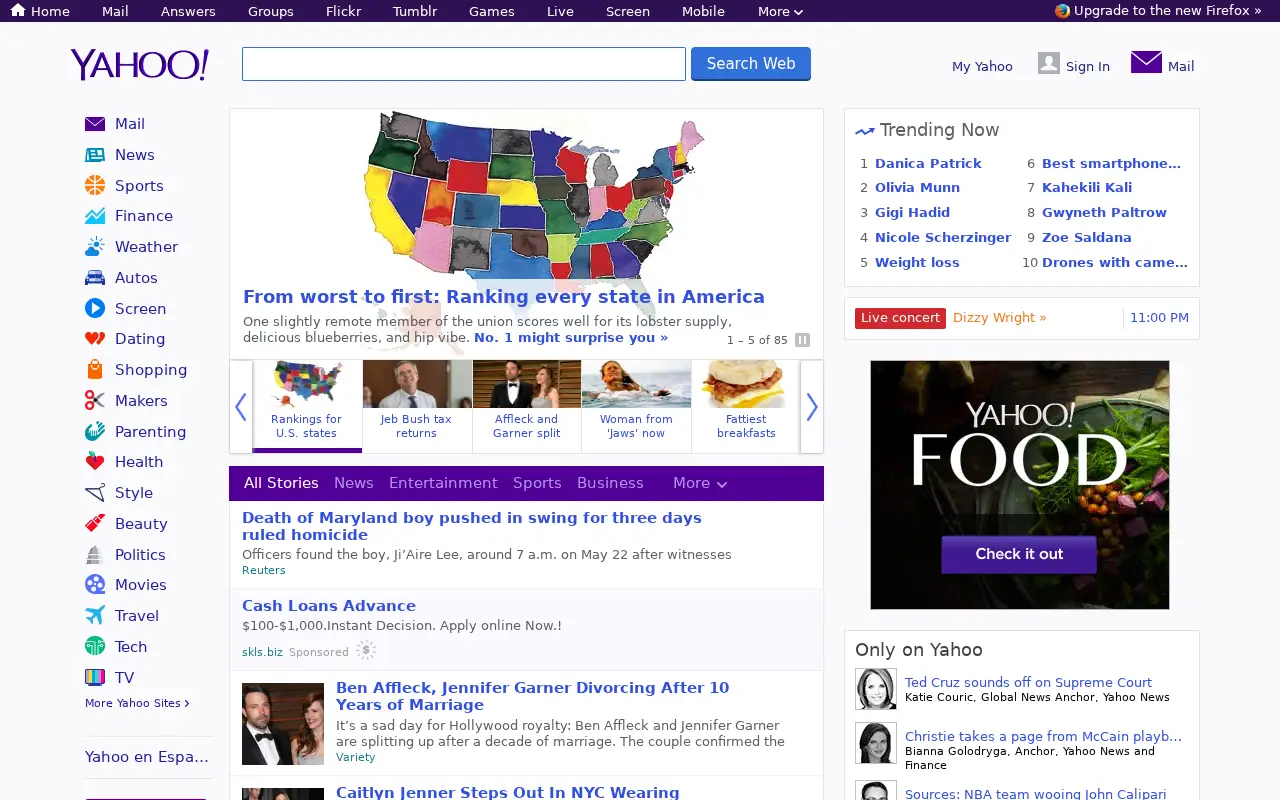This screenshot has height=800, width=1280.
Task: Open Ted Cruz Supreme Court story
Action: 1028,682
